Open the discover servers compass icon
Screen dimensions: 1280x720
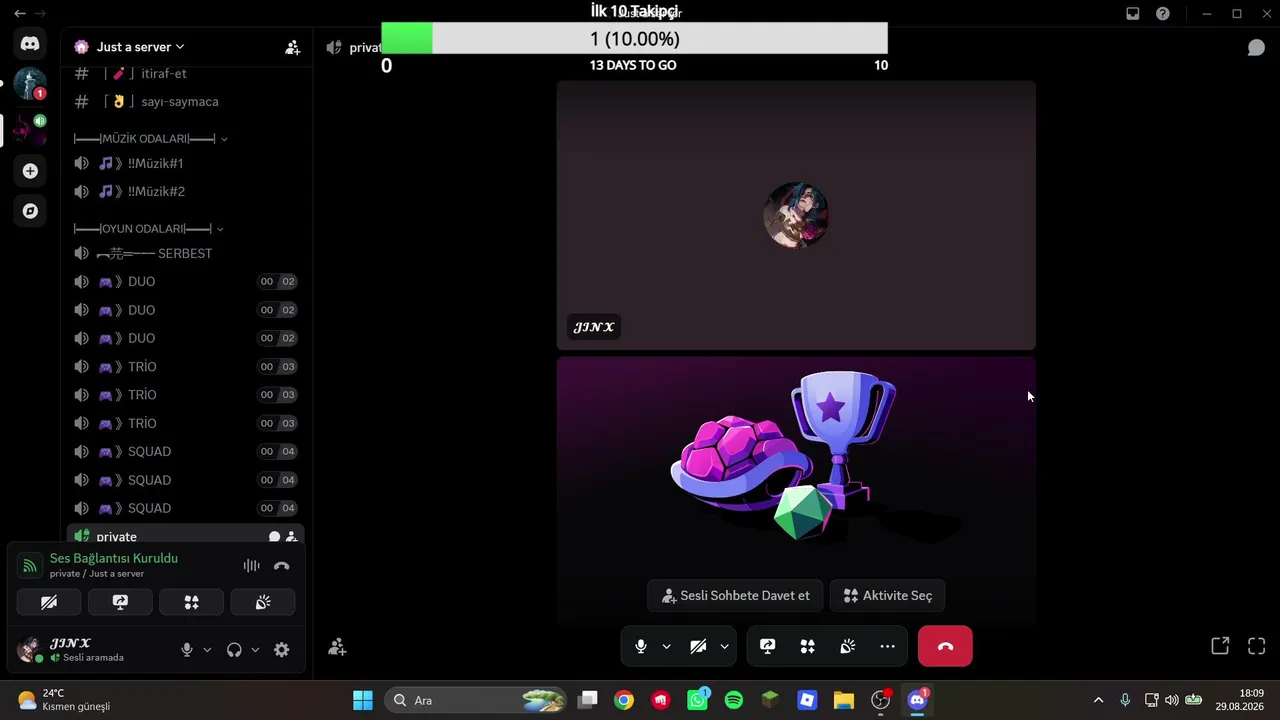pos(30,211)
